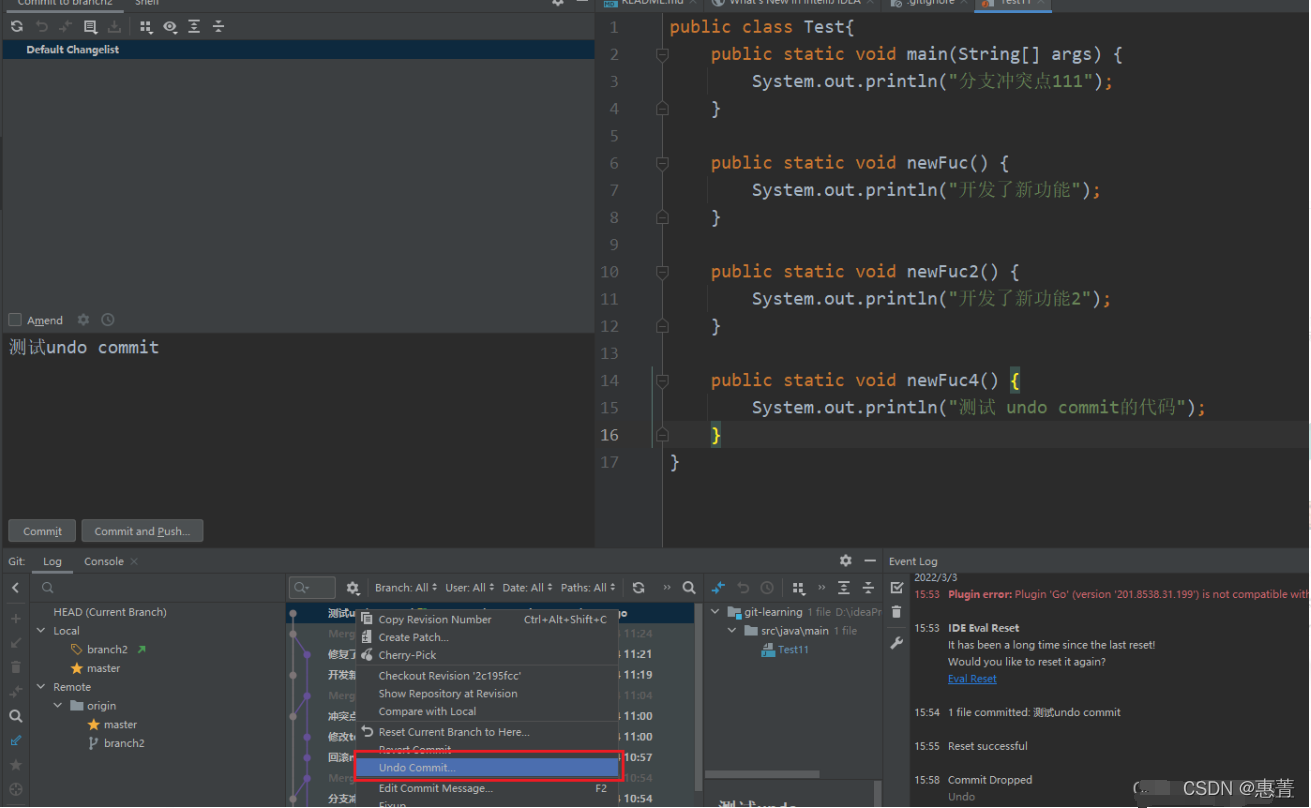Collapse the git-learning changed files node
Image resolution: width=1311 pixels, height=808 pixels.
click(716, 612)
